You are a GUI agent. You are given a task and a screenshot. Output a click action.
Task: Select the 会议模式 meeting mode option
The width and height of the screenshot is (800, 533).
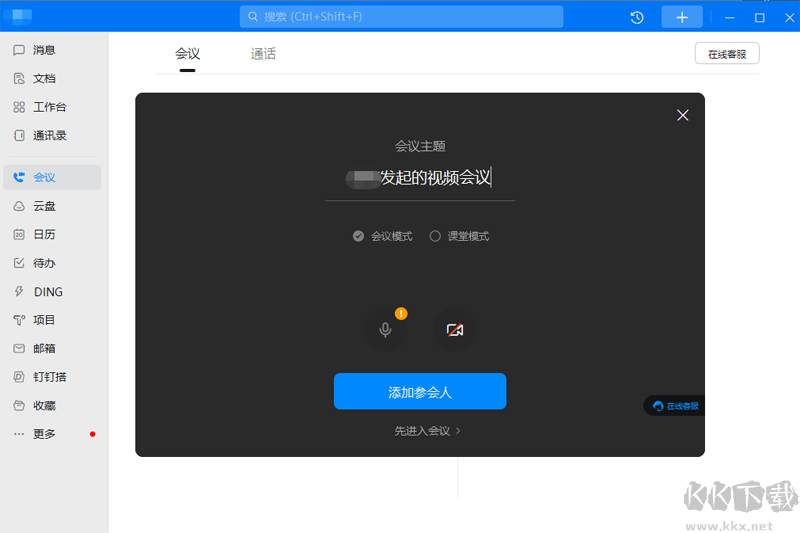tap(358, 236)
